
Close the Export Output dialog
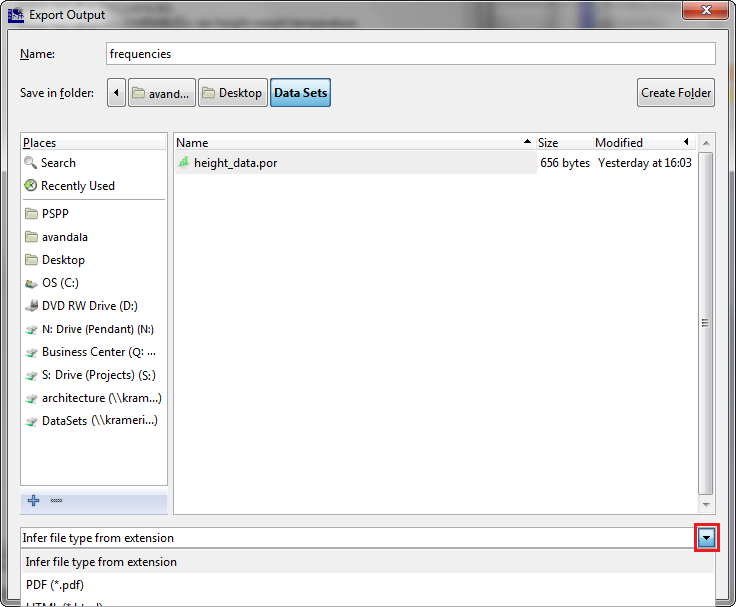[x=705, y=10]
